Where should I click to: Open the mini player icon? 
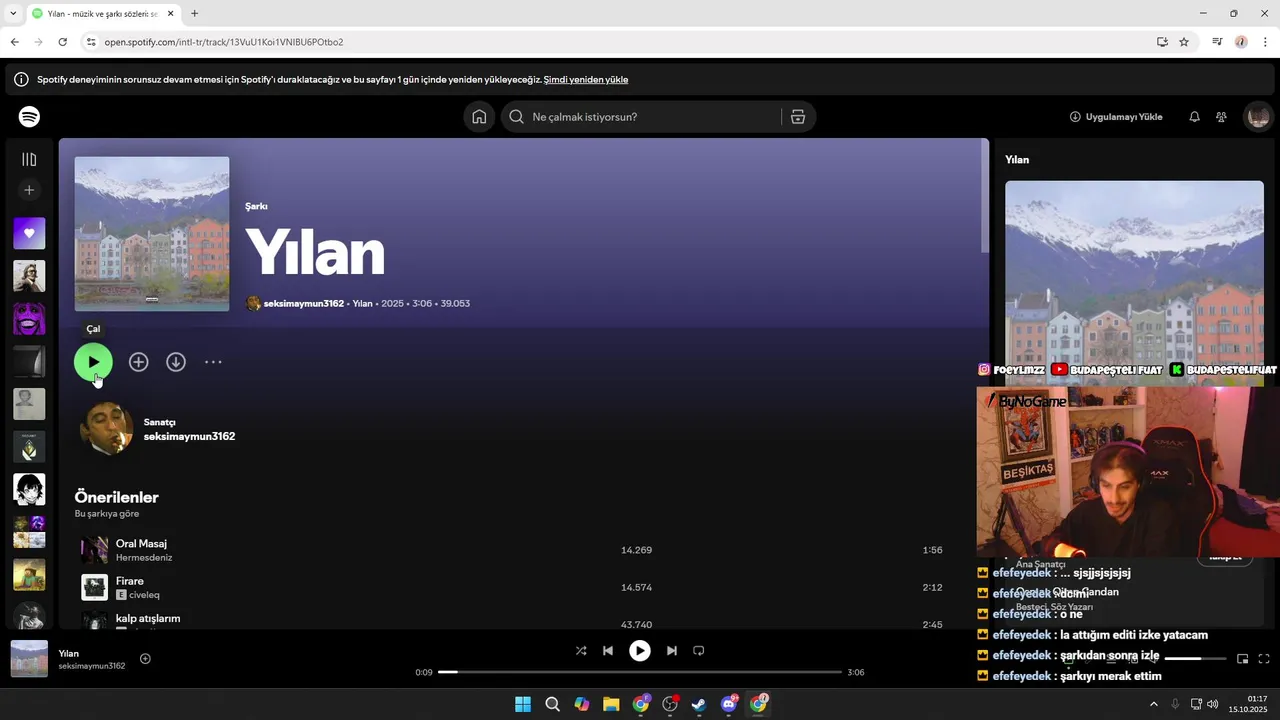[x=1243, y=659]
